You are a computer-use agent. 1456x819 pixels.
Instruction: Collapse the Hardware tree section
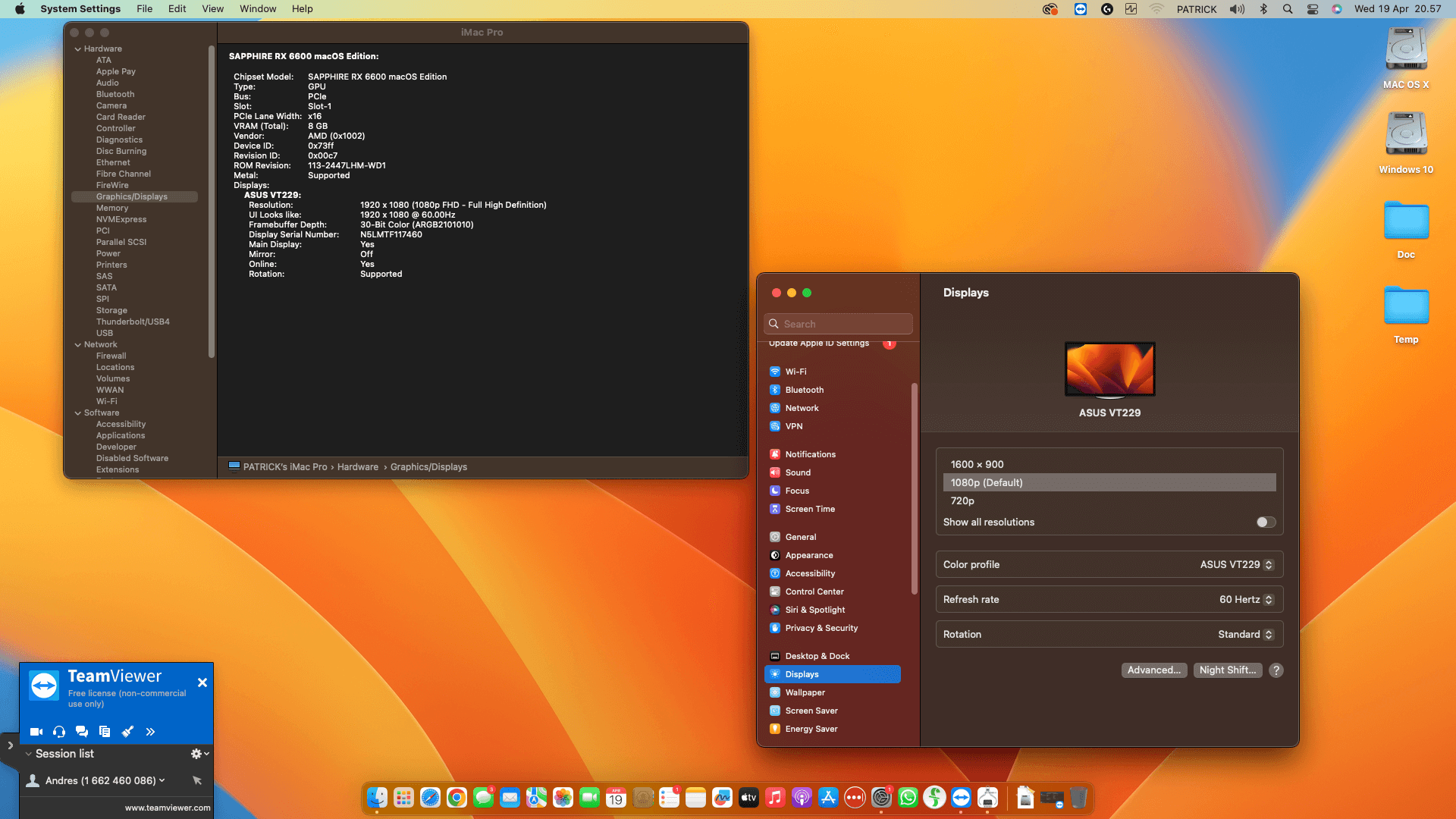78,49
